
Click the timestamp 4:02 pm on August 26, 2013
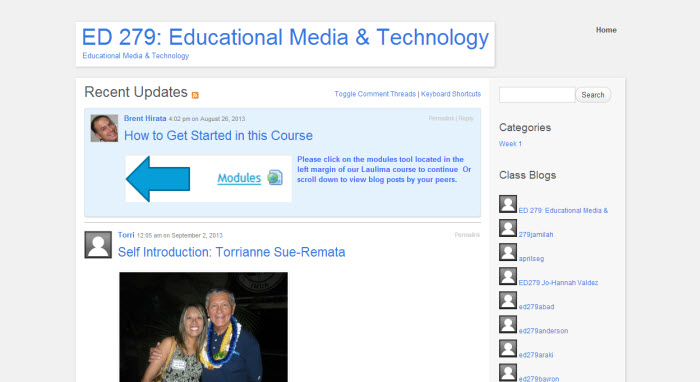pos(207,119)
